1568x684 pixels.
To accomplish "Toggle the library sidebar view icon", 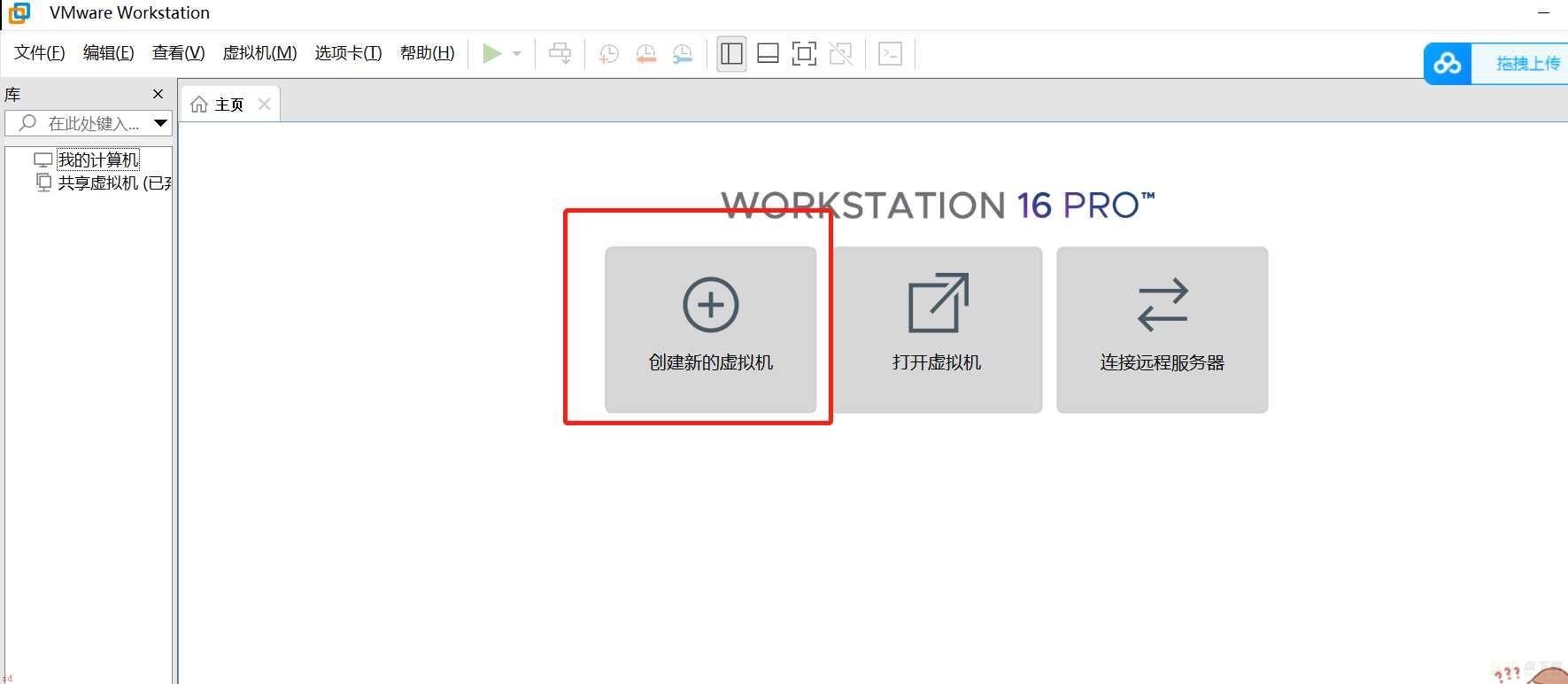I will click(x=732, y=54).
